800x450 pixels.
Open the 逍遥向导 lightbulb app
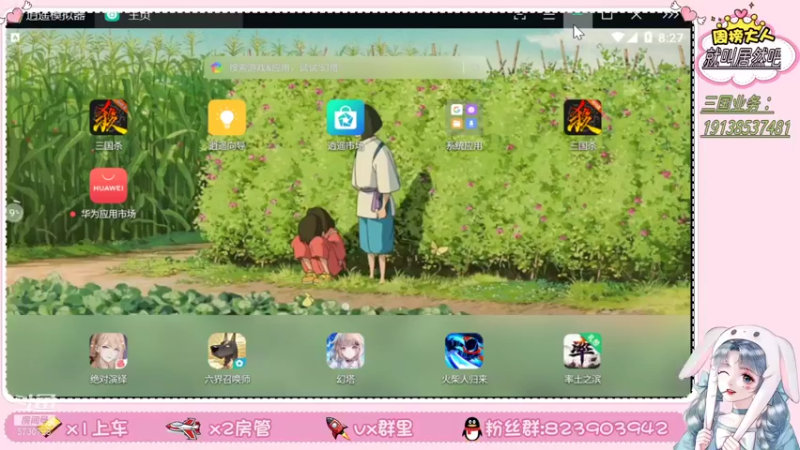pos(227,118)
